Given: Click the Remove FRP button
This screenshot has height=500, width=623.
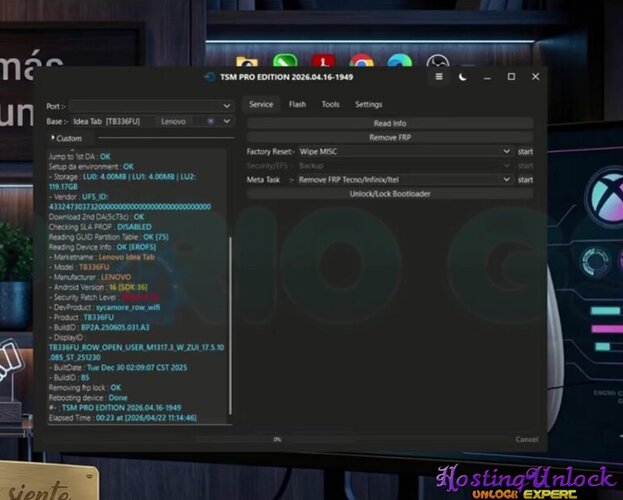Looking at the screenshot, I should pos(390,138).
